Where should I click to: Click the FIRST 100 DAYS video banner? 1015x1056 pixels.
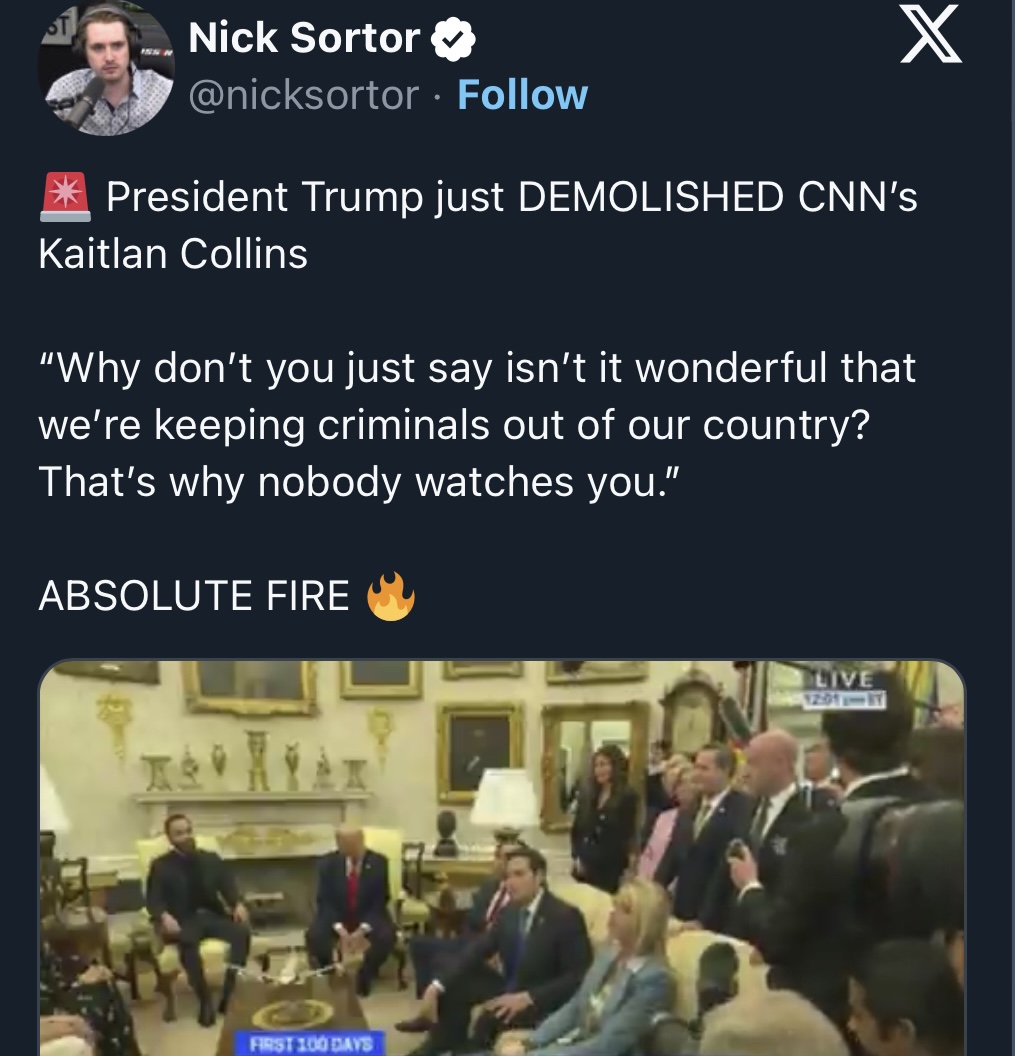[312, 1044]
